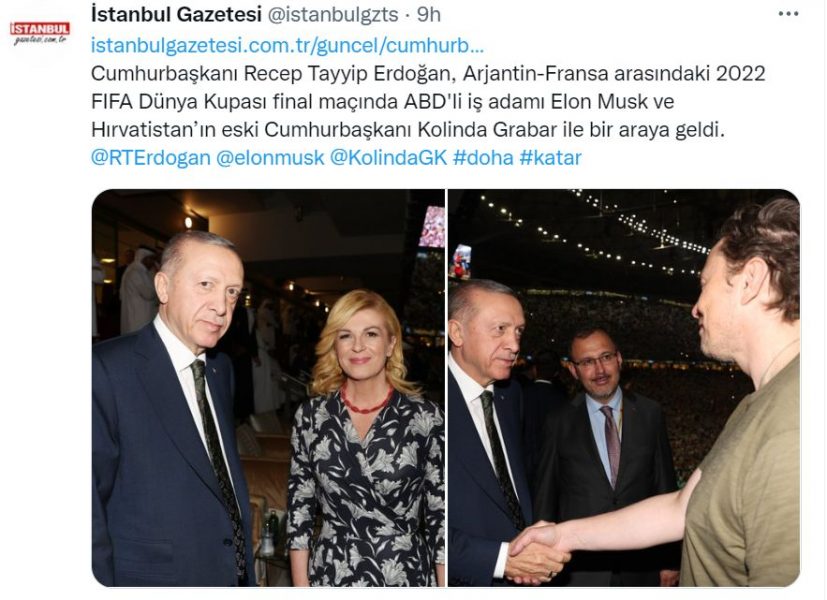The width and height of the screenshot is (827, 600).
Task: Open the İstanbul Gazetesi profile avatar
Action: [40, 32]
